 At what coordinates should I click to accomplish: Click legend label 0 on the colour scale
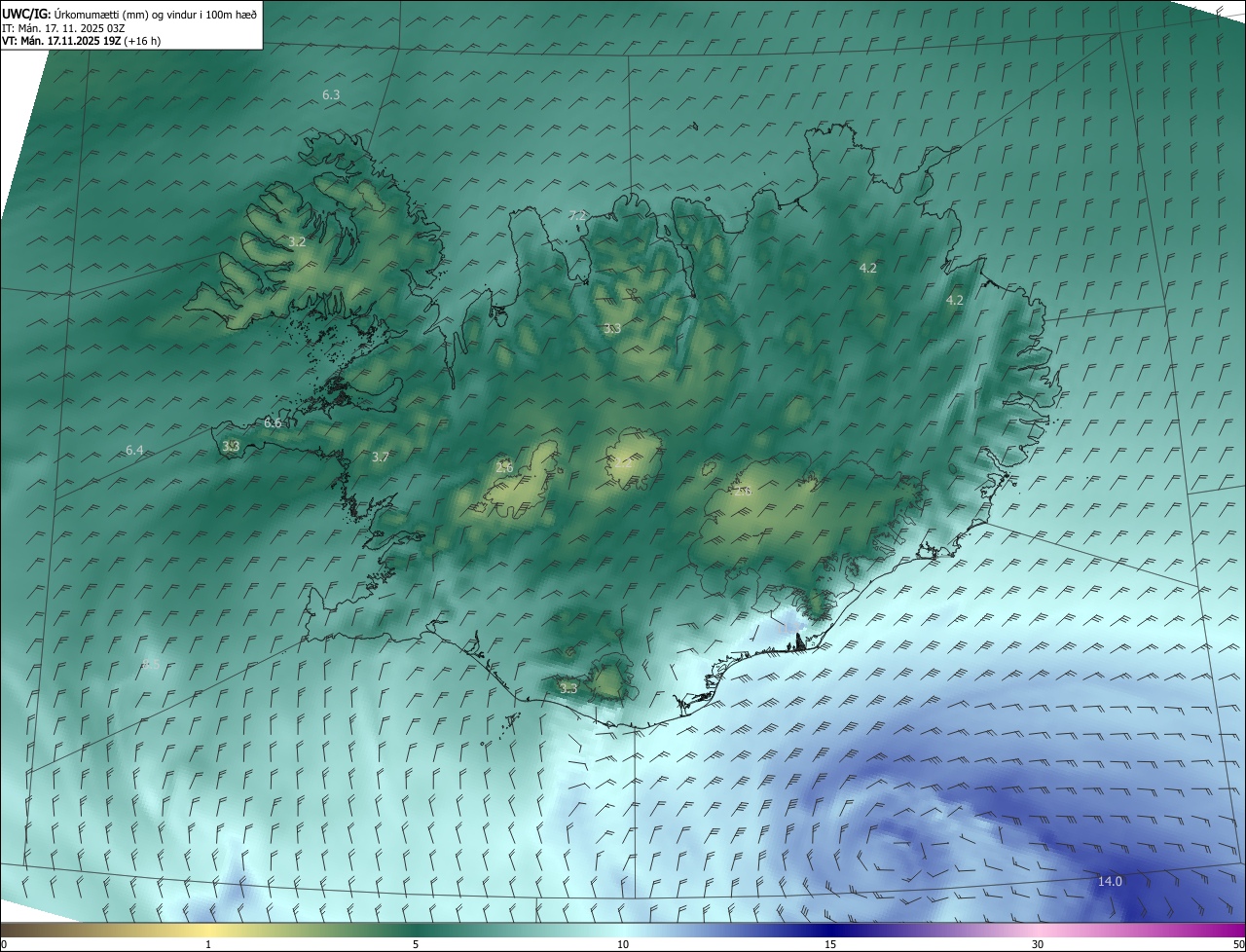4,945
